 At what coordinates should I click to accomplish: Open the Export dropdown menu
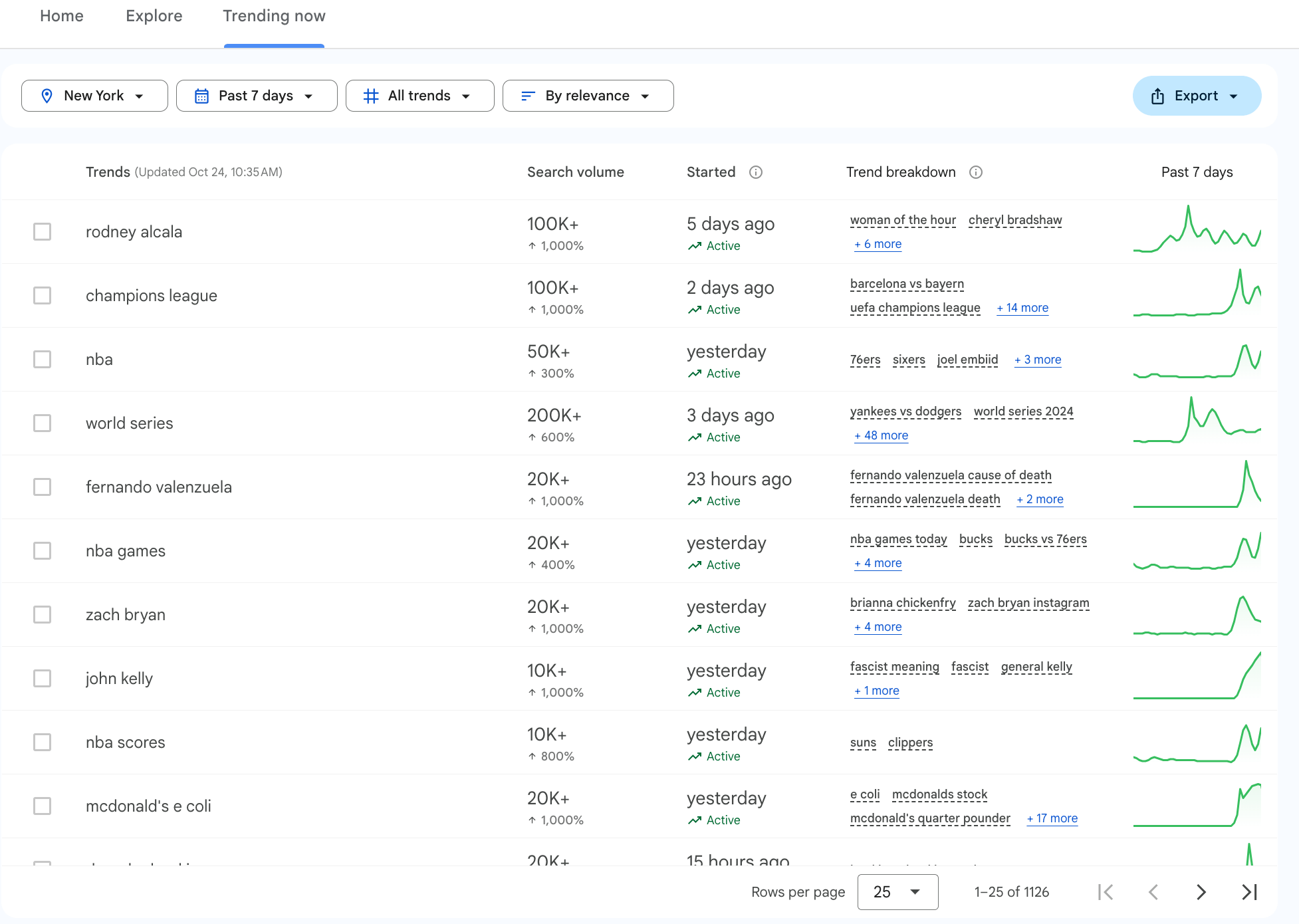[1197, 96]
